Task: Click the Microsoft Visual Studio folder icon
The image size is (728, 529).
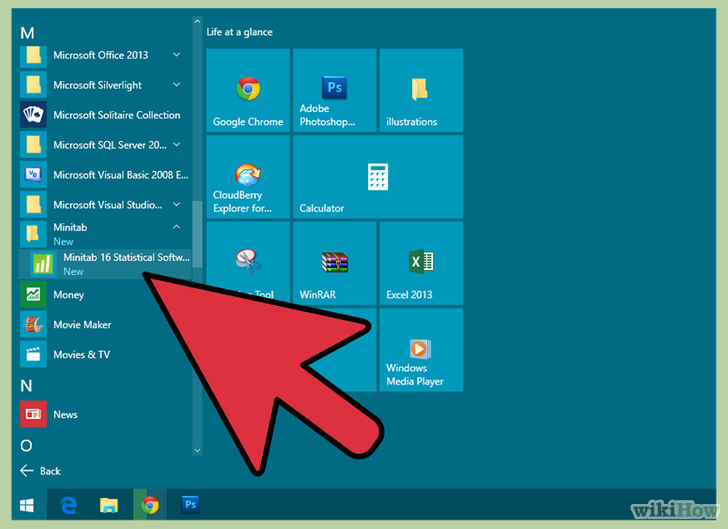Action: pos(33,205)
